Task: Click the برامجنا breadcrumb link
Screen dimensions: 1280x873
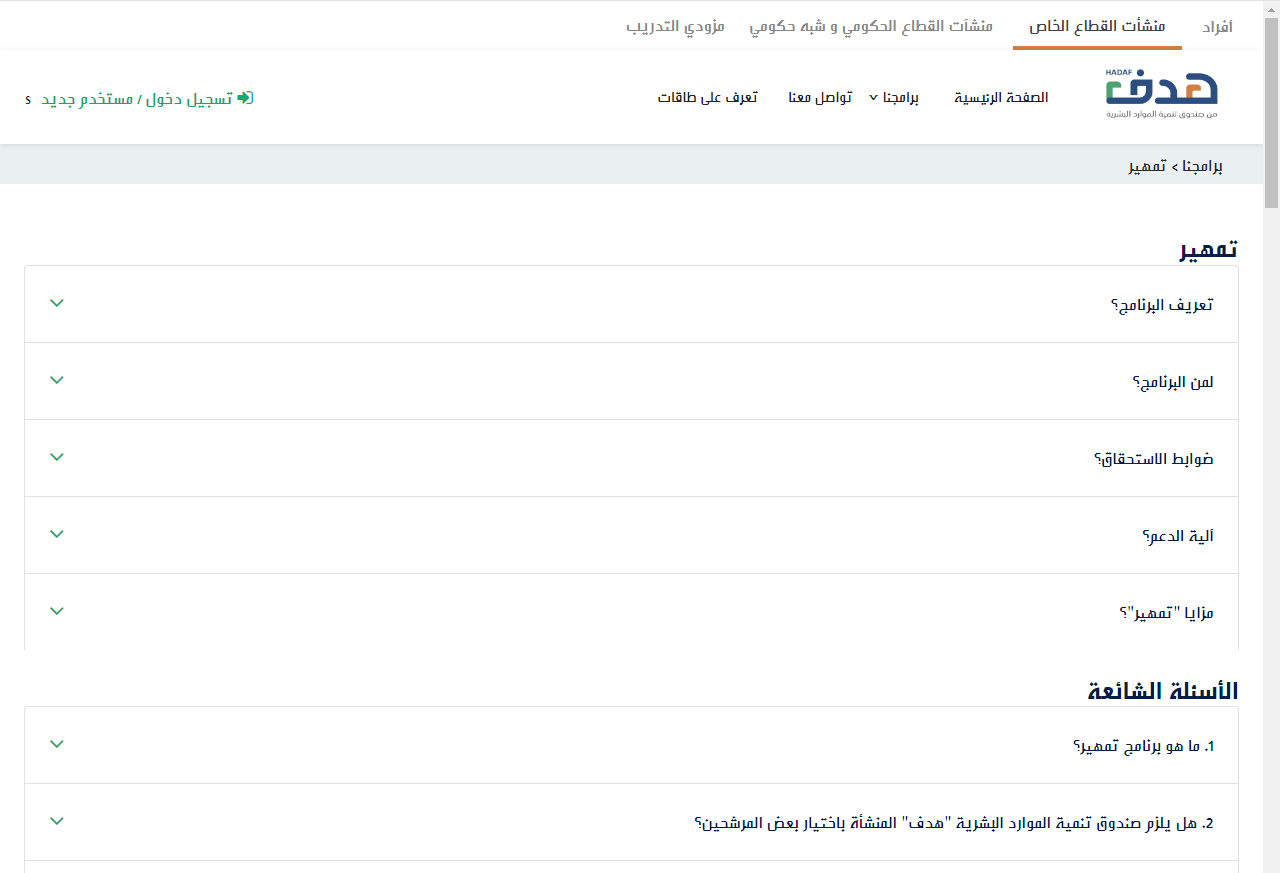Action: tap(1204, 165)
